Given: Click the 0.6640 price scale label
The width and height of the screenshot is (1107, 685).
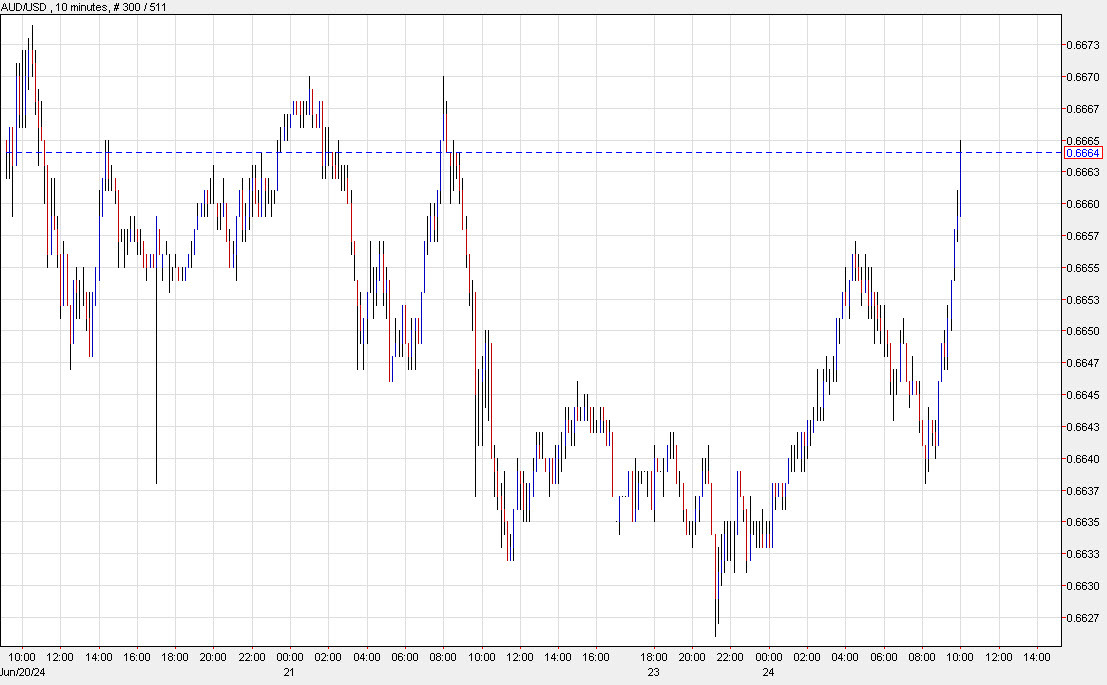Looking at the screenshot, I should pyautogui.click(x=1083, y=459).
